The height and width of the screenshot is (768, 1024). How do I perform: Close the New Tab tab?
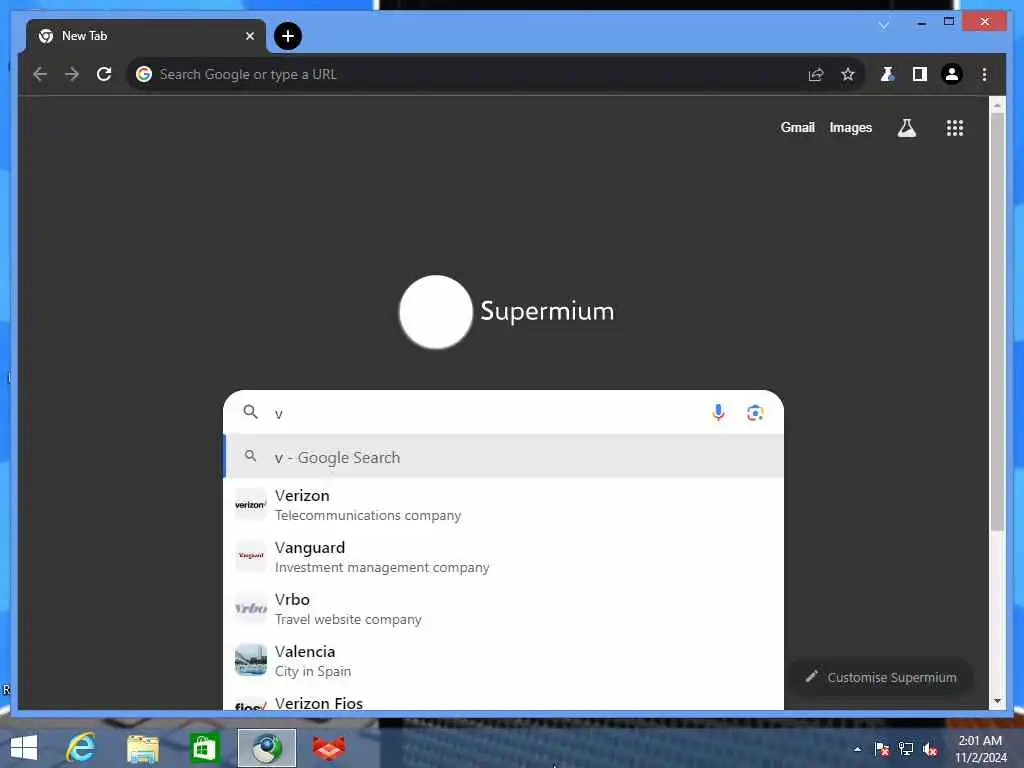click(249, 36)
